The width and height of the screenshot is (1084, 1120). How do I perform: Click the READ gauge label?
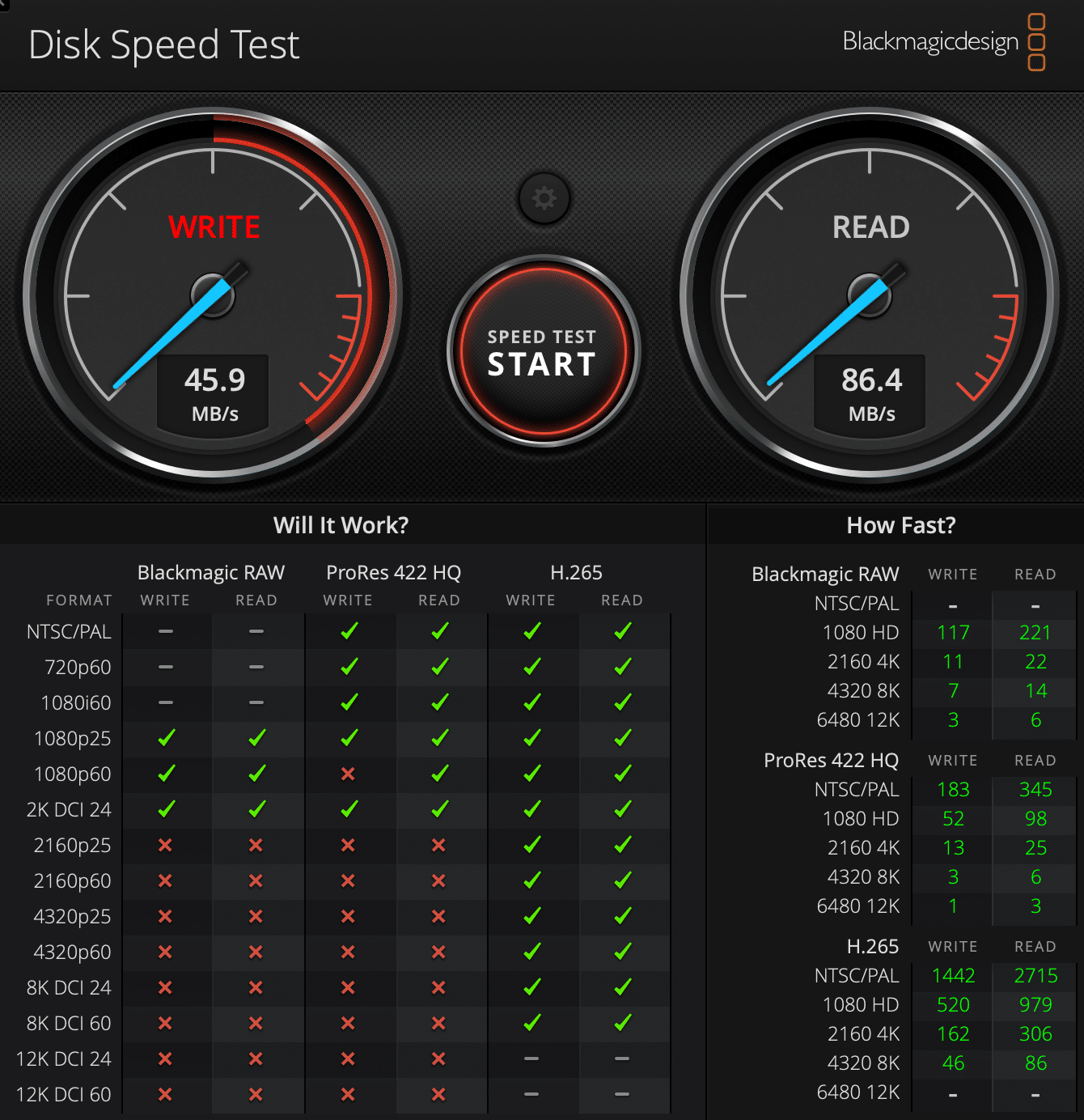(x=871, y=227)
